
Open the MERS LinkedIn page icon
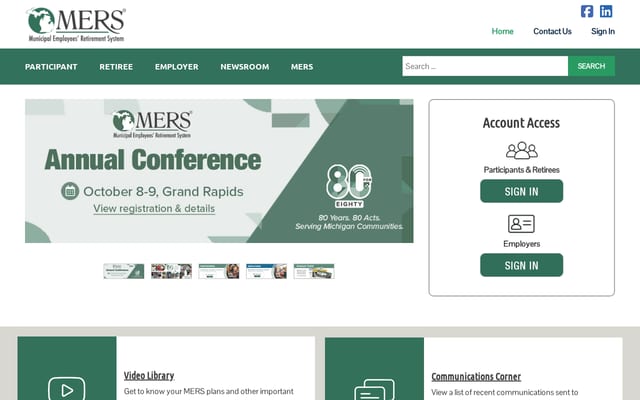pyautogui.click(x=606, y=11)
